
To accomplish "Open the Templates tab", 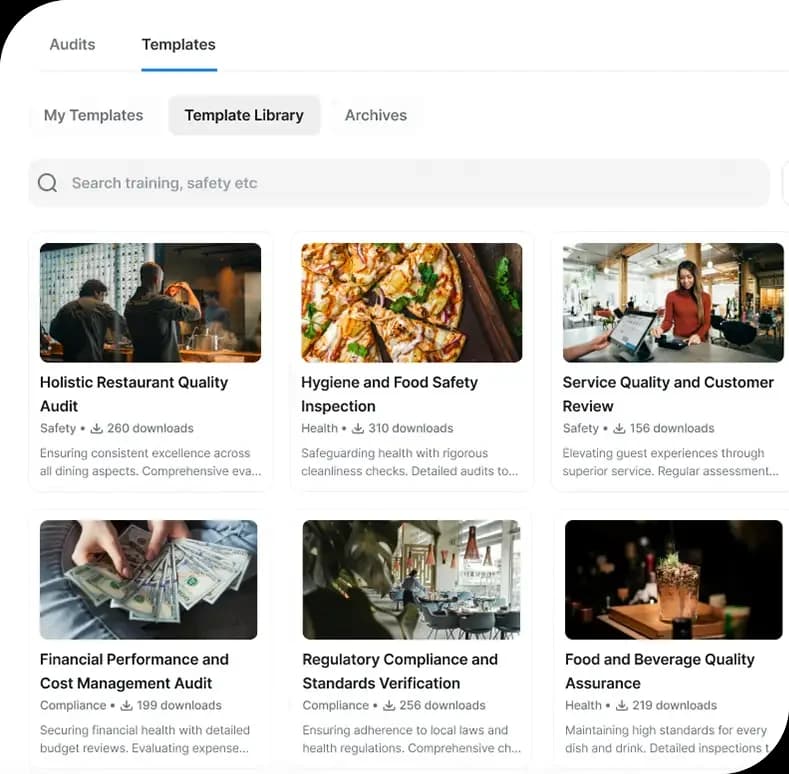I will tap(179, 44).
